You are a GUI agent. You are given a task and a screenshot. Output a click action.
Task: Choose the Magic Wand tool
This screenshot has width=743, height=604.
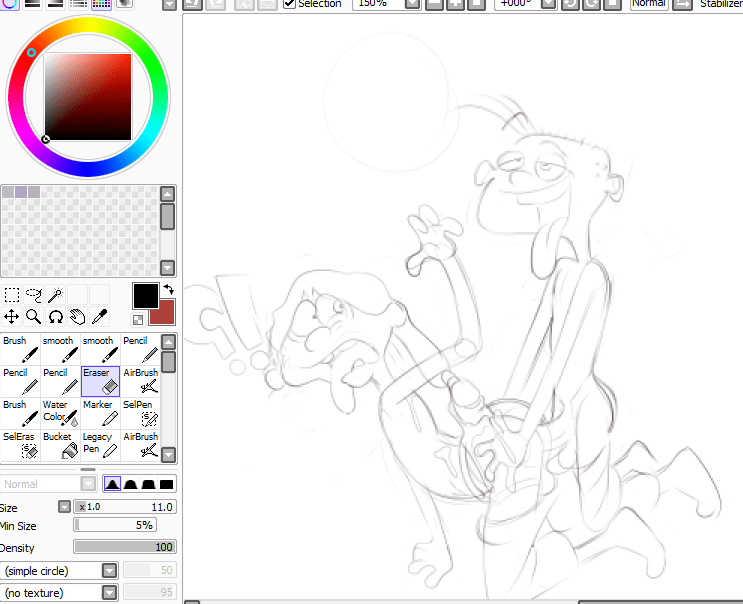point(56,295)
